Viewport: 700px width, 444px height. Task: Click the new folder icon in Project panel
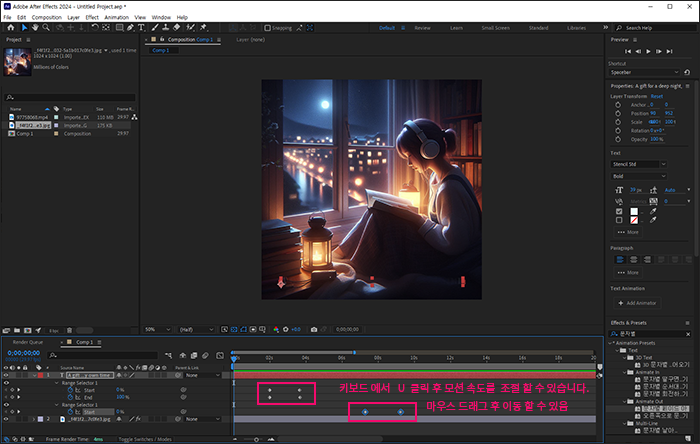pos(17,331)
